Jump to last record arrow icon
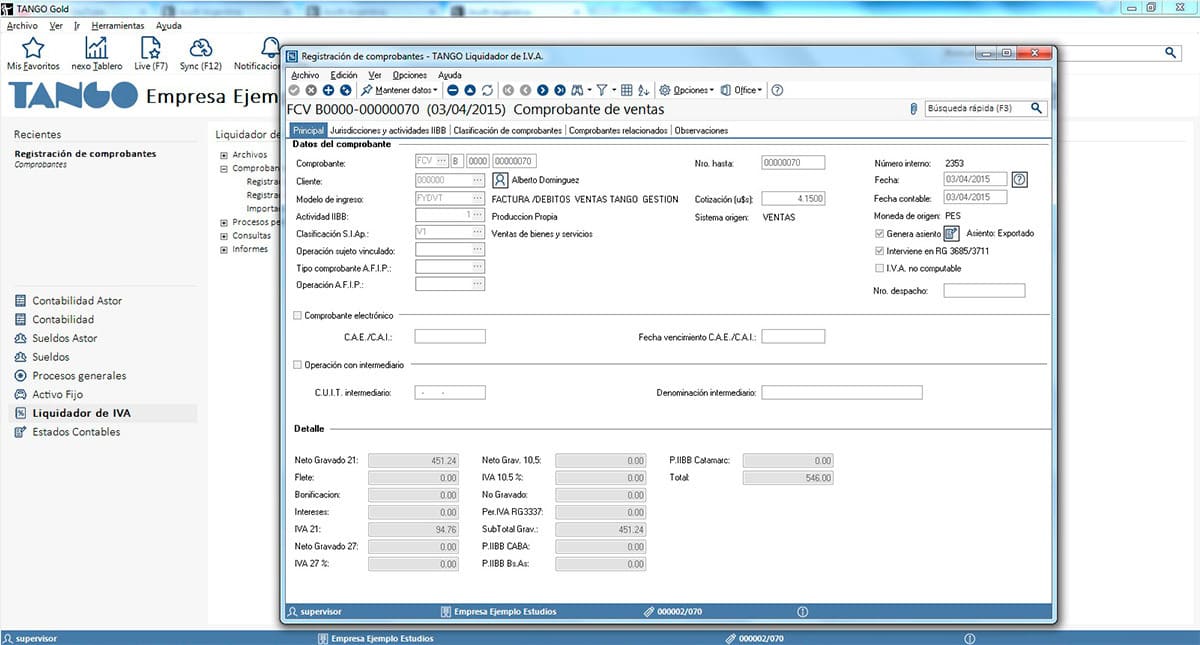 tap(560, 90)
